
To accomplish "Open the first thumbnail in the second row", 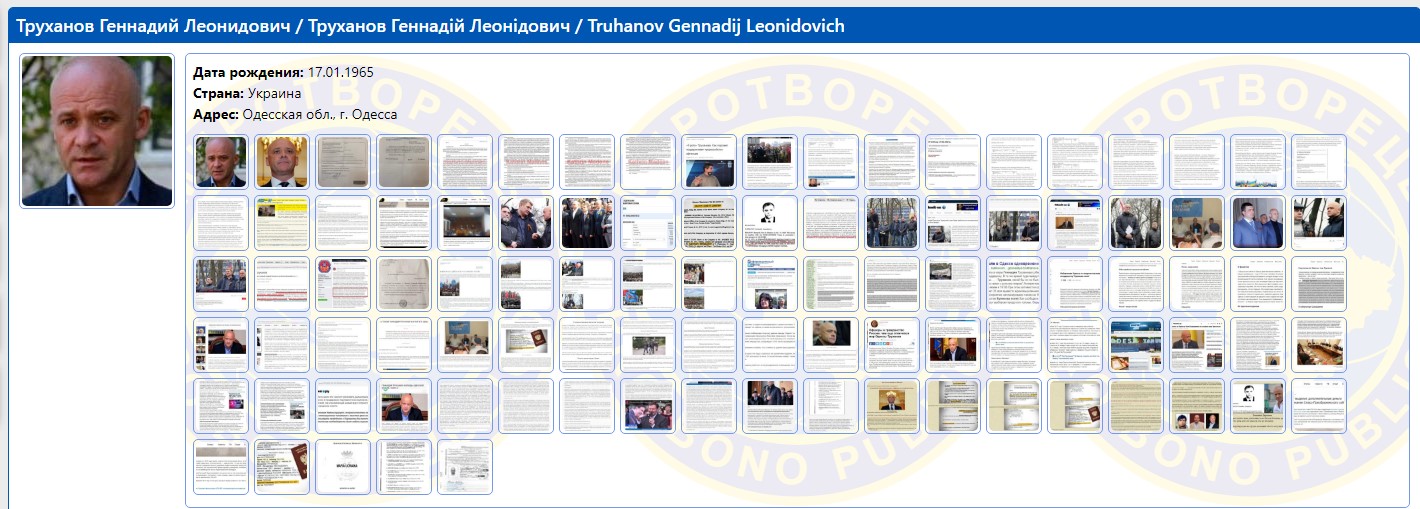I will [221, 223].
